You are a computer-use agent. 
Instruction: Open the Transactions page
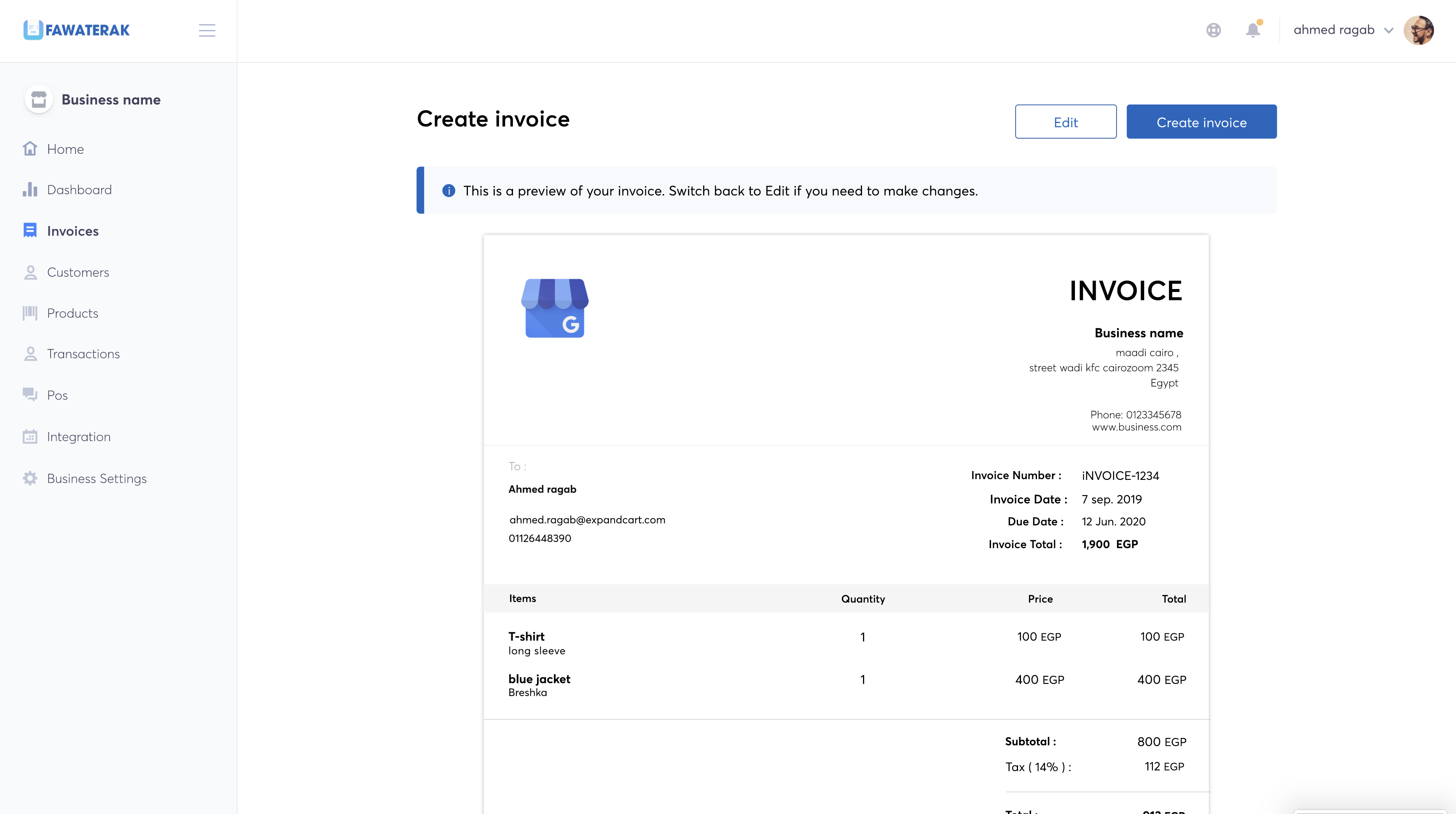coord(83,353)
